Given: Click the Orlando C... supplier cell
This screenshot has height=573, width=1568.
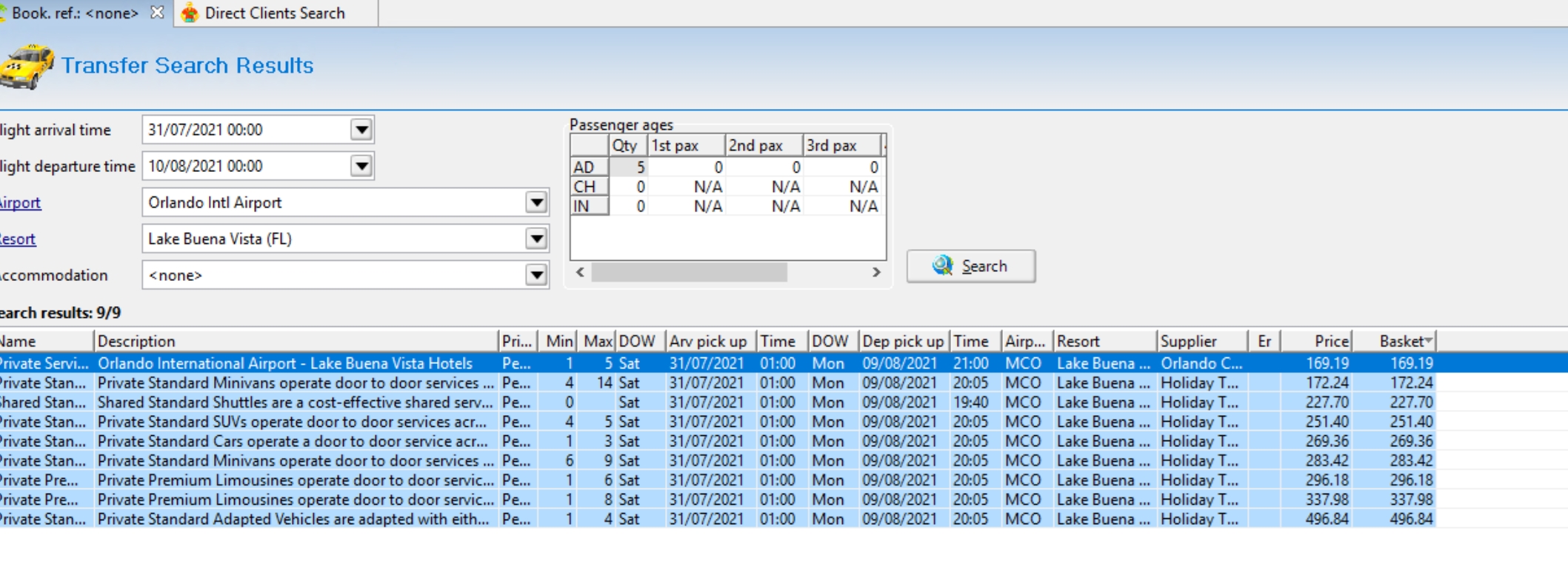Looking at the screenshot, I should point(1201,363).
